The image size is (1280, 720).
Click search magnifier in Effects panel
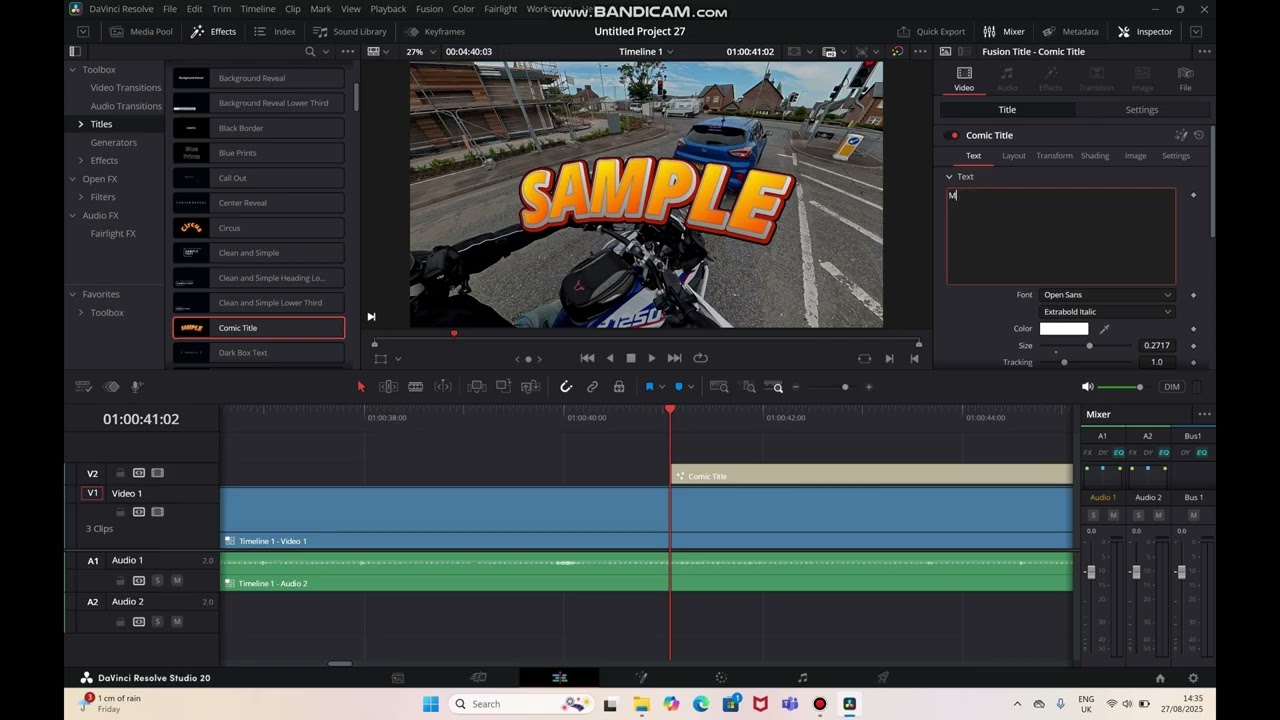pos(310,51)
